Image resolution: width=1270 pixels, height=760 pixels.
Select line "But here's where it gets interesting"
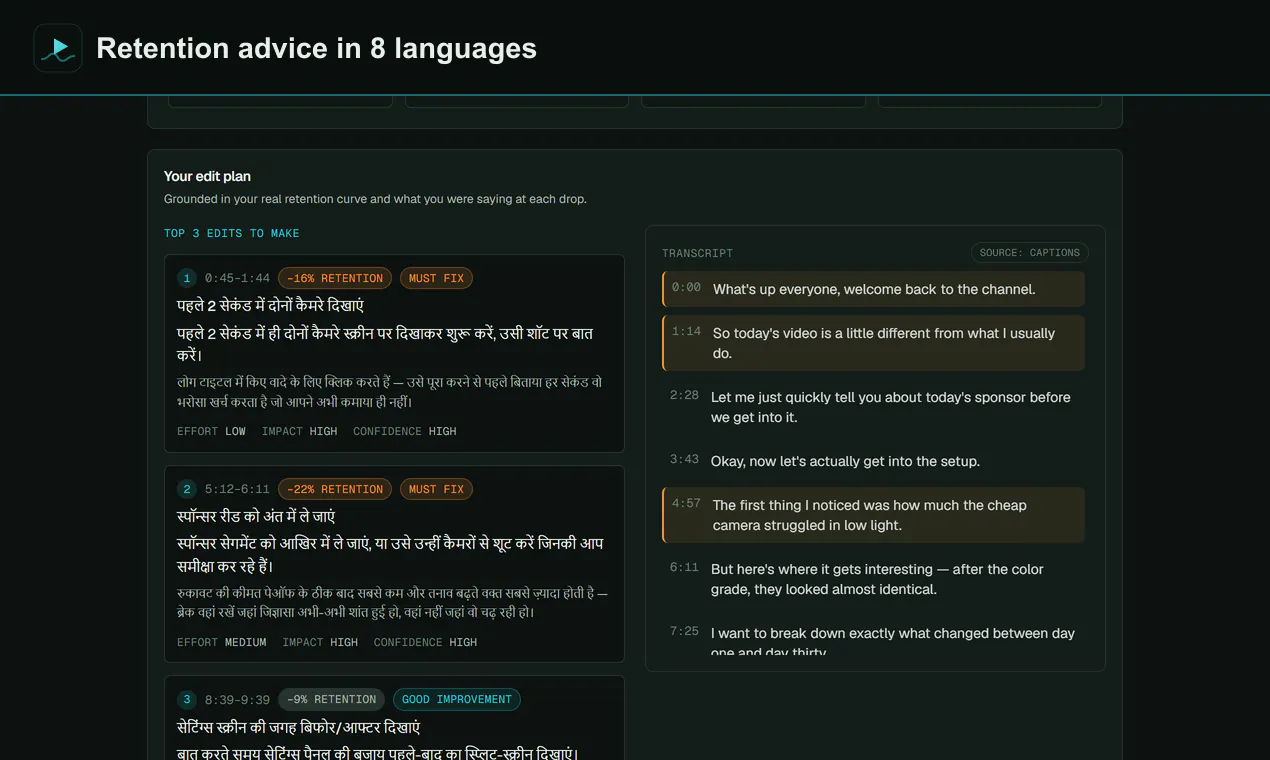[x=877, y=579]
